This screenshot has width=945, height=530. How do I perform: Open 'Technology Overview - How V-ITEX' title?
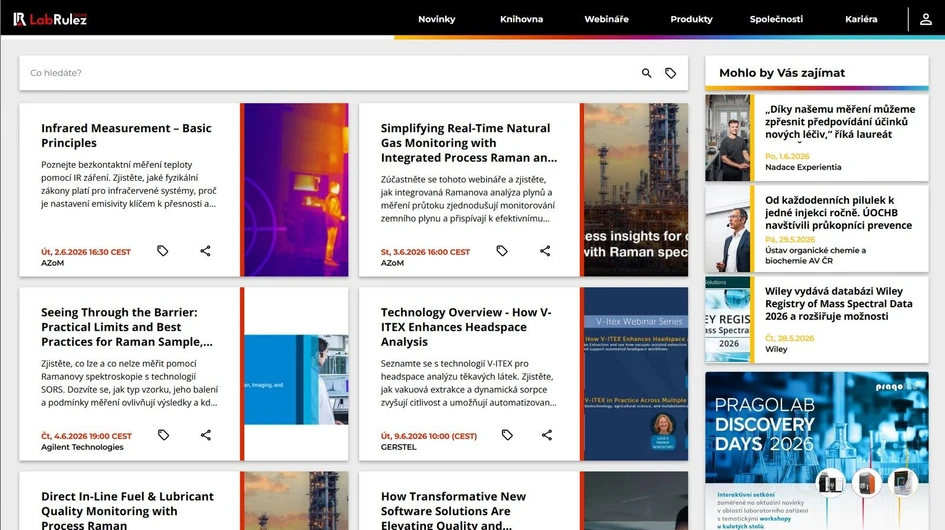coord(466,327)
